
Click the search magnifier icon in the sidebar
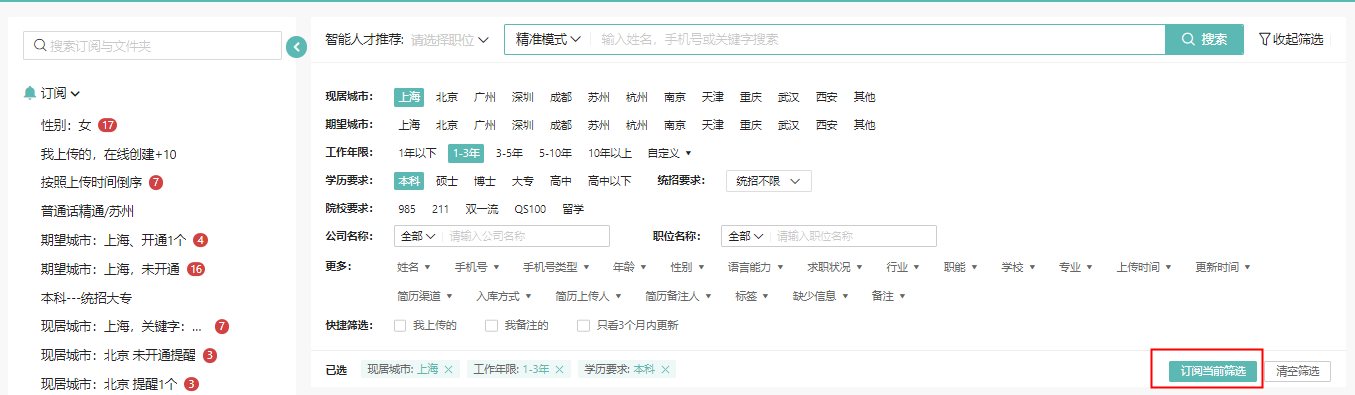[40, 46]
